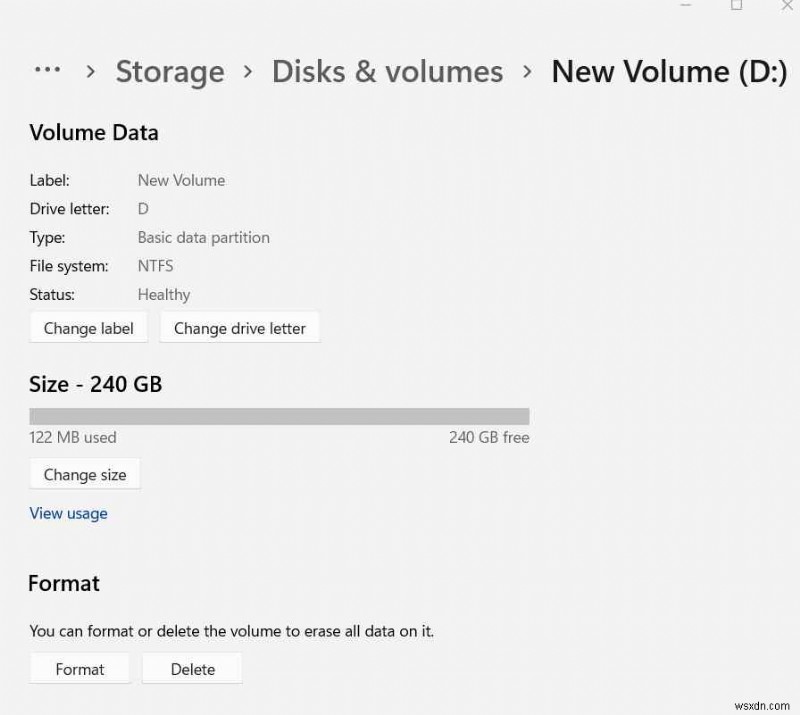Expand the chevron after the ellipsis
800x715 pixels.
click(x=90, y=71)
